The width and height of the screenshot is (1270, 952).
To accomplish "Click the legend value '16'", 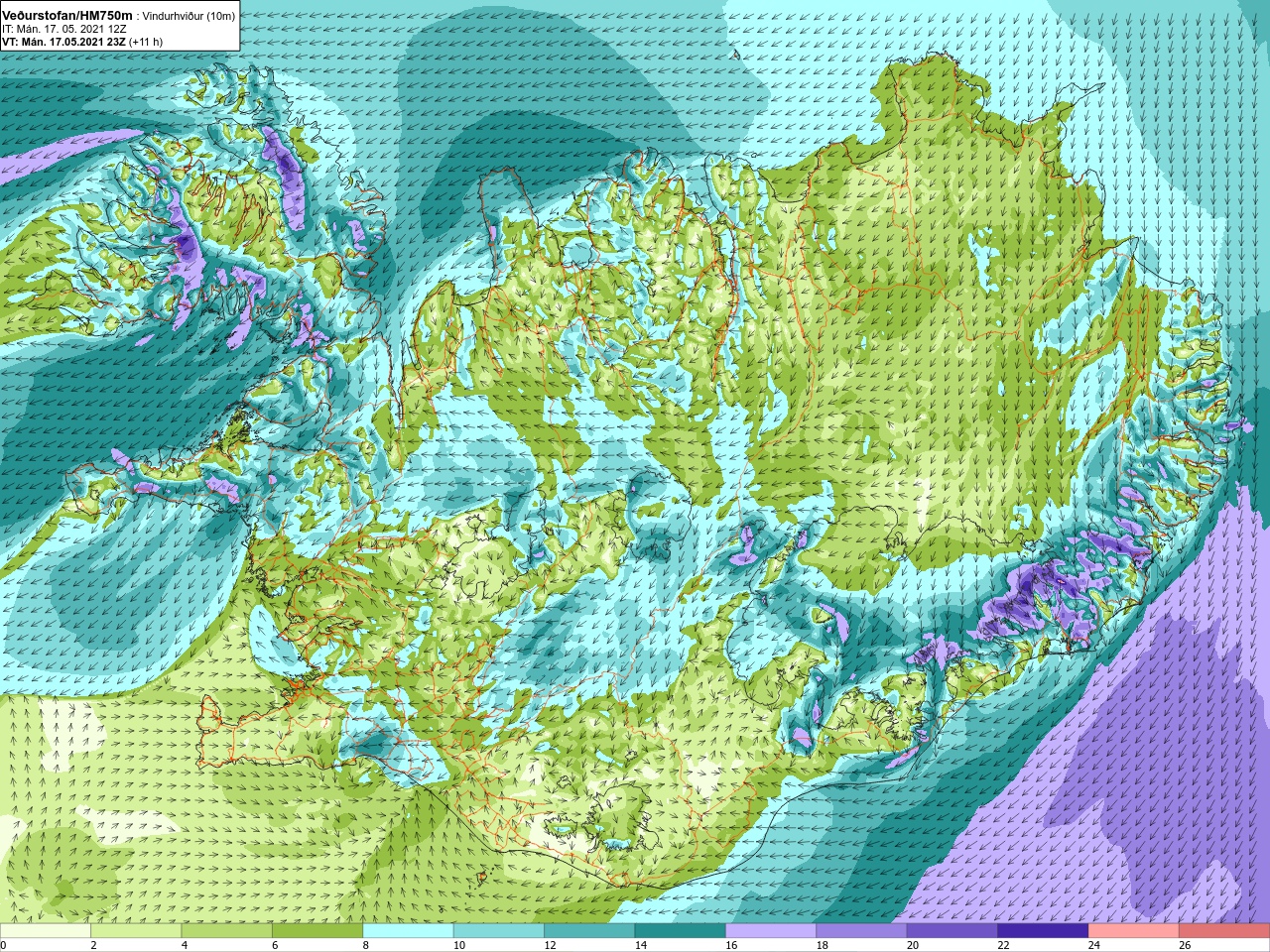I will click(x=731, y=945).
